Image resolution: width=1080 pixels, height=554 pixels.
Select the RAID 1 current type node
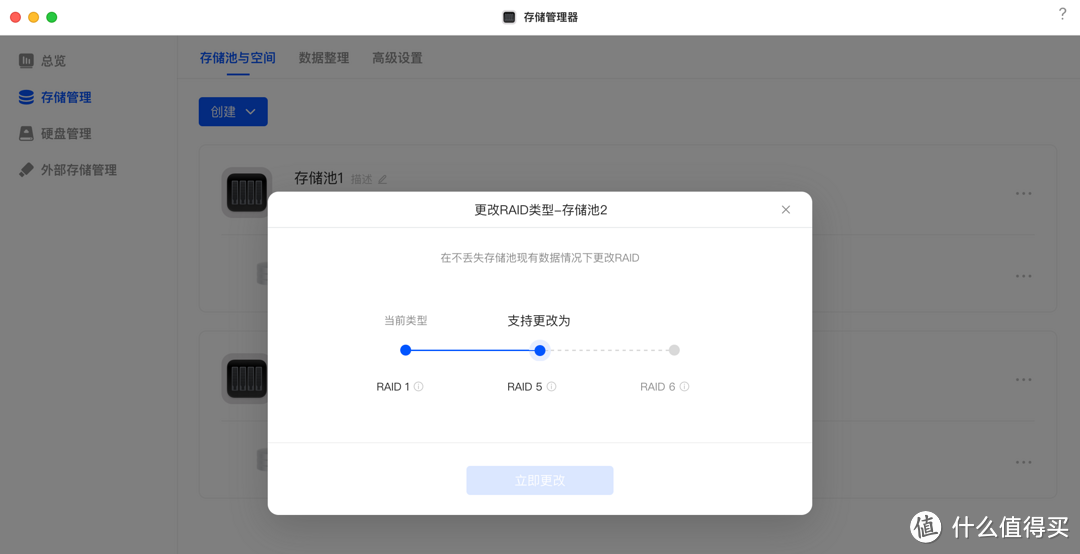[406, 350]
